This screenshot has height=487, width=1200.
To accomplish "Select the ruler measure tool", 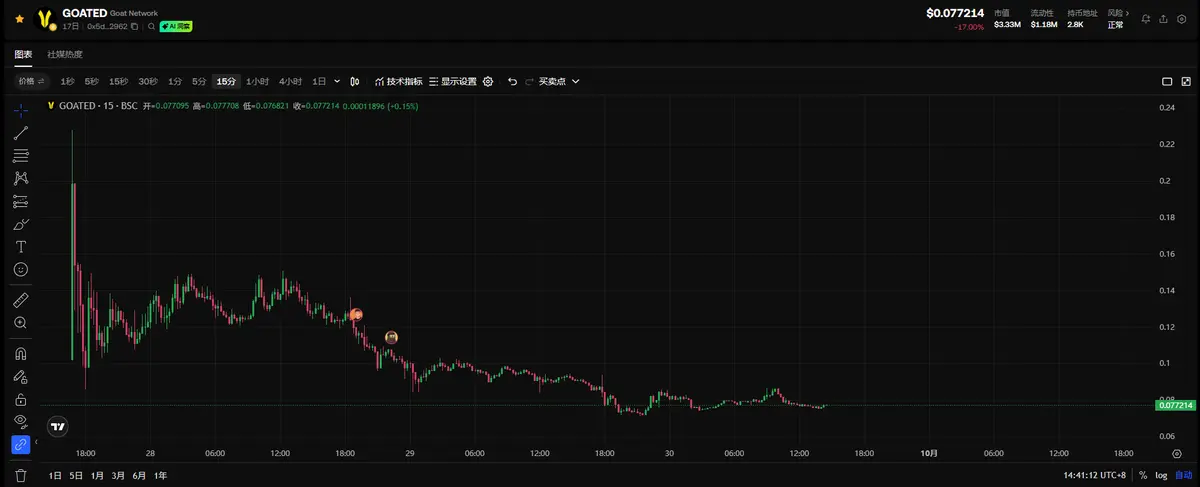I will coord(21,299).
